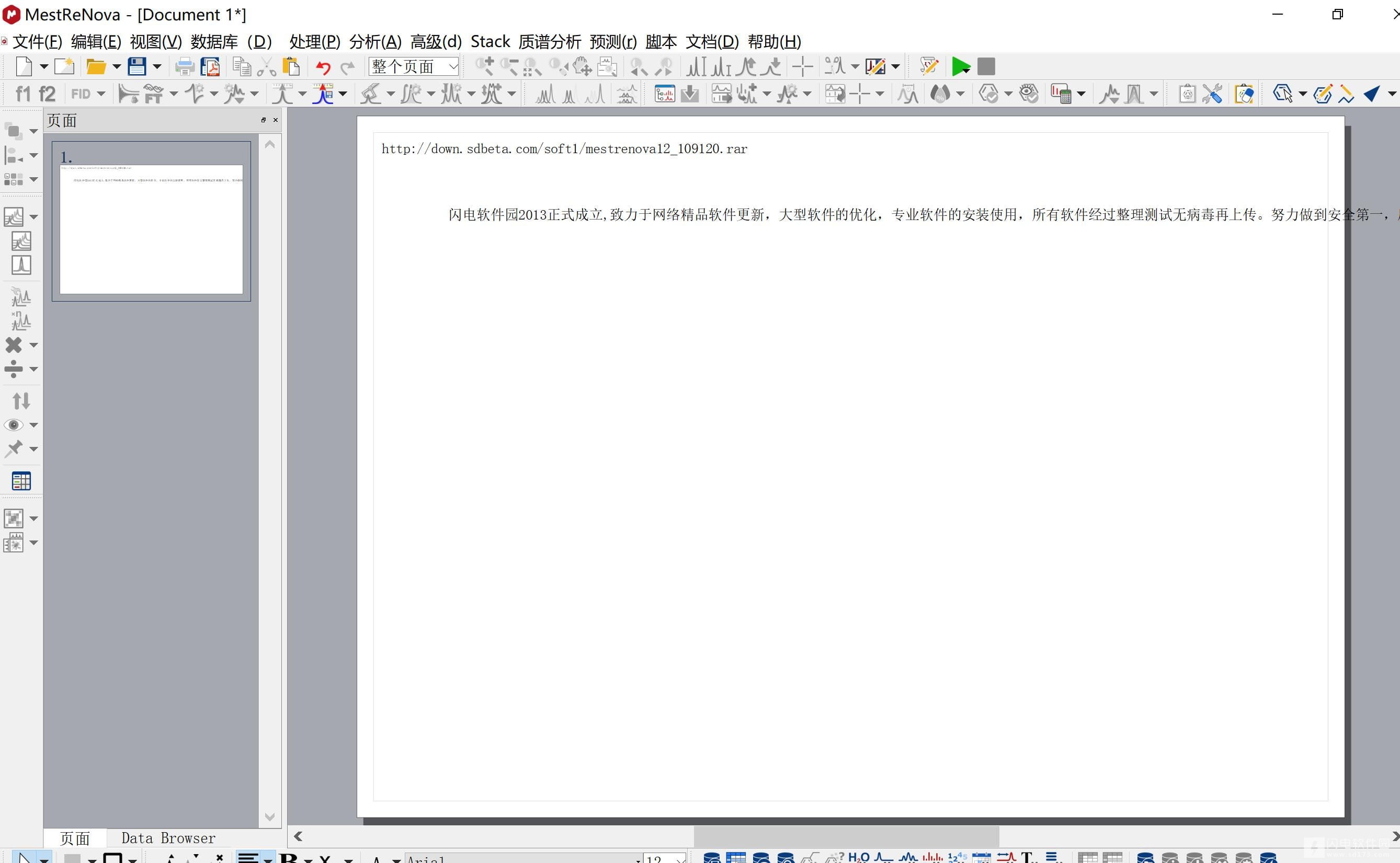This screenshot has height=863, width=1400.
Task: Click the pin icon in left sidebar
Action: click(14, 448)
